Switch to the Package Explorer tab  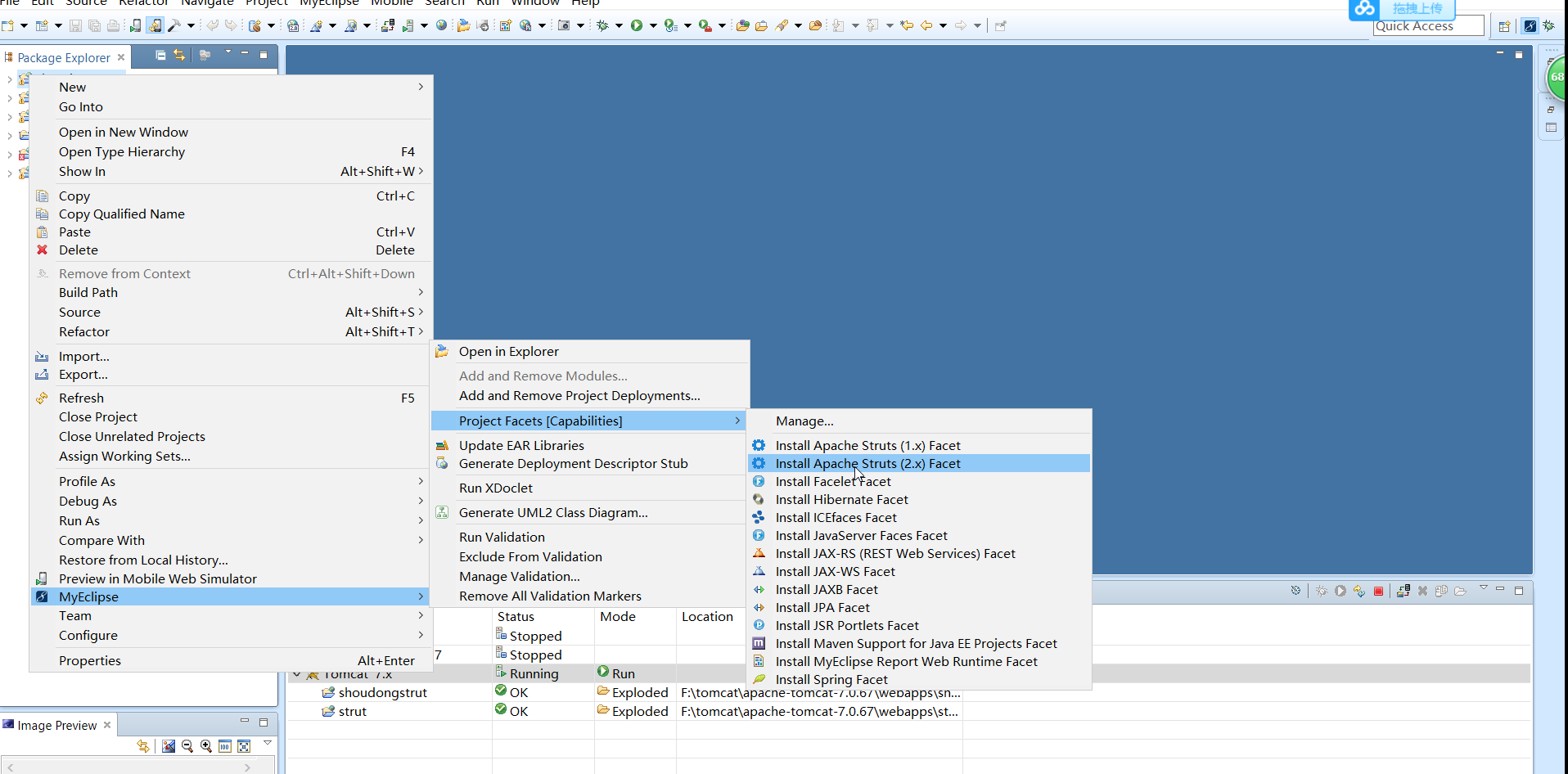(64, 57)
